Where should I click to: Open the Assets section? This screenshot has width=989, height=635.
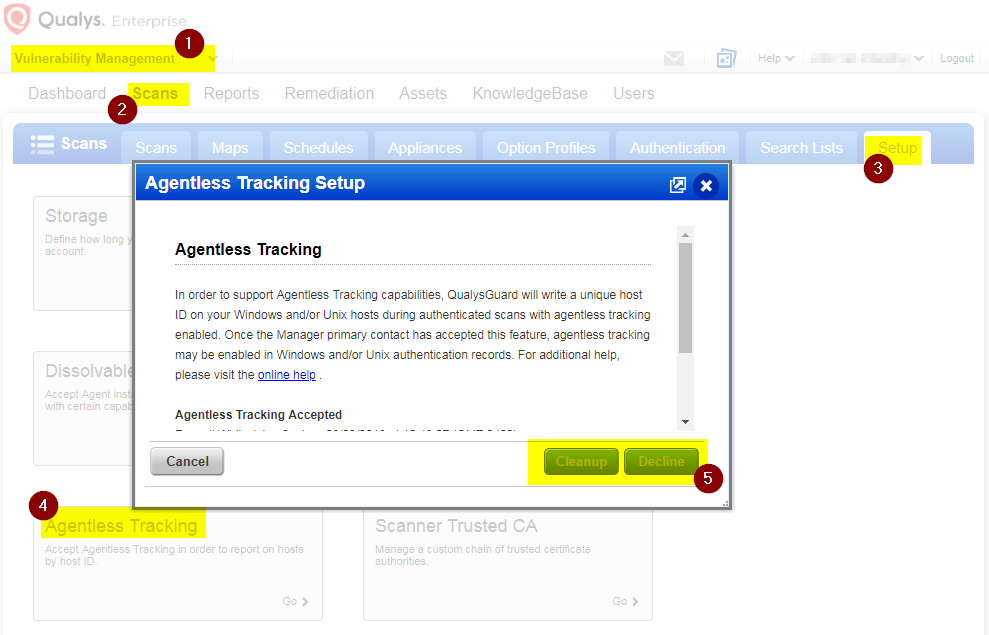click(423, 93)
